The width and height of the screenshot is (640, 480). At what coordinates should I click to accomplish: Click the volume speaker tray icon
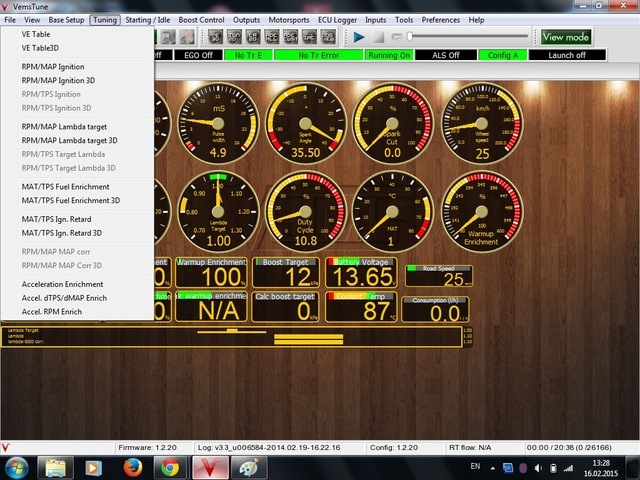(x=538, y=468)
